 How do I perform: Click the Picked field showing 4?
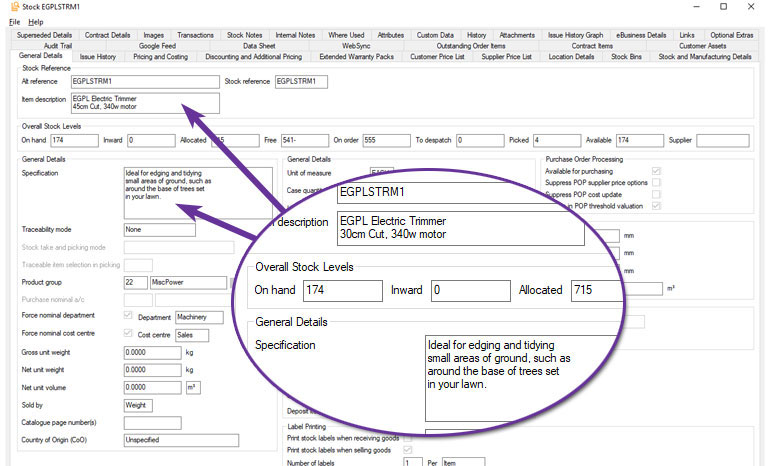[x=557, y=140]
